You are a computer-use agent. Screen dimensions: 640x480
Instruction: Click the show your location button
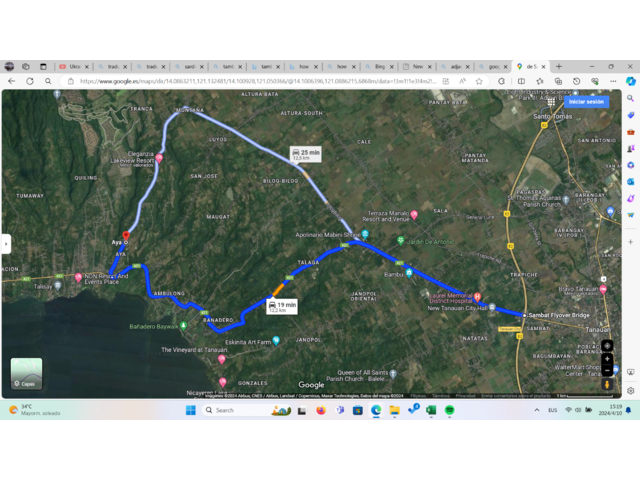pos(607,346)
